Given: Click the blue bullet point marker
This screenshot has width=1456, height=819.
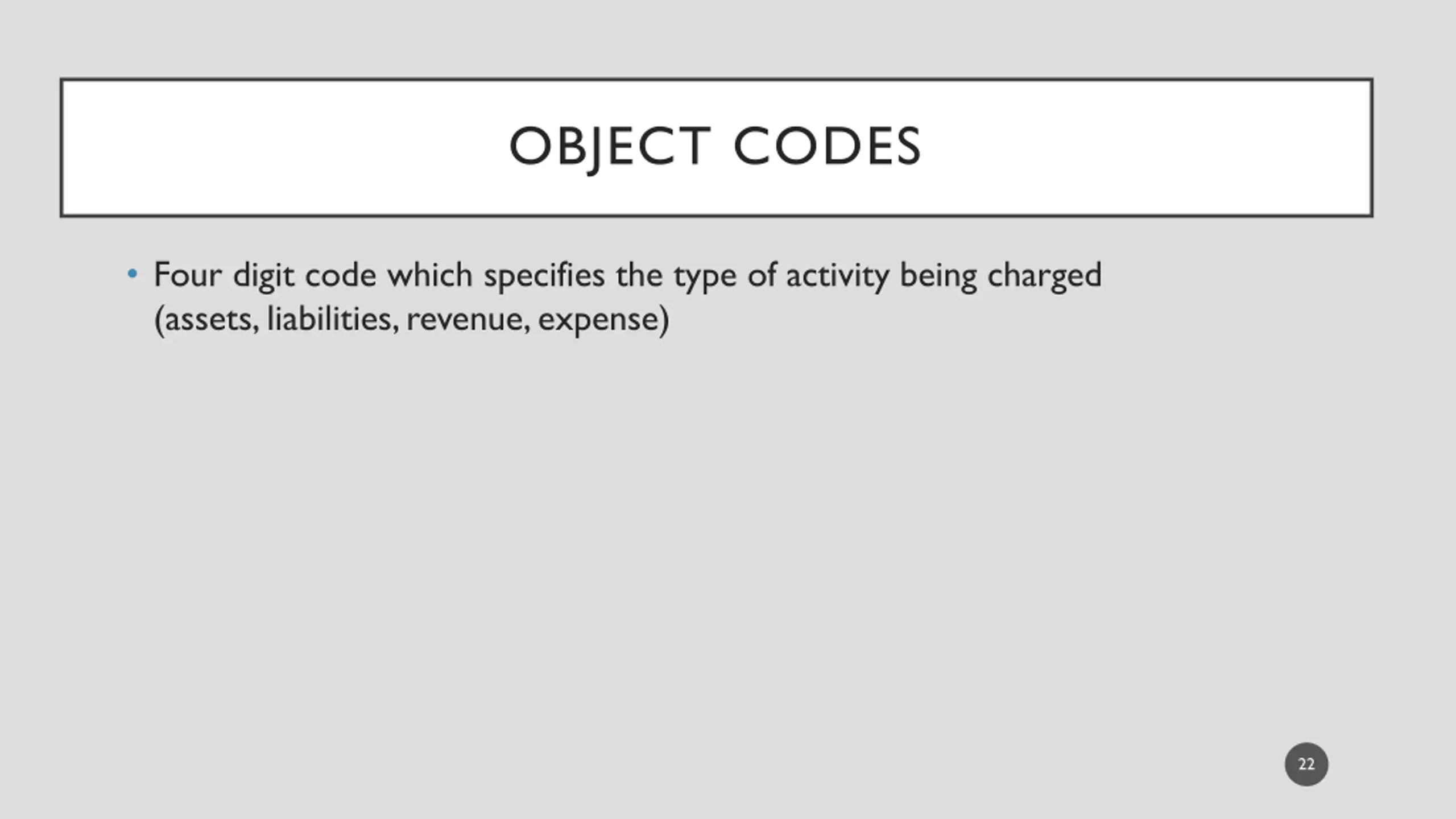Looking at the screenshot, I should 133,274.
